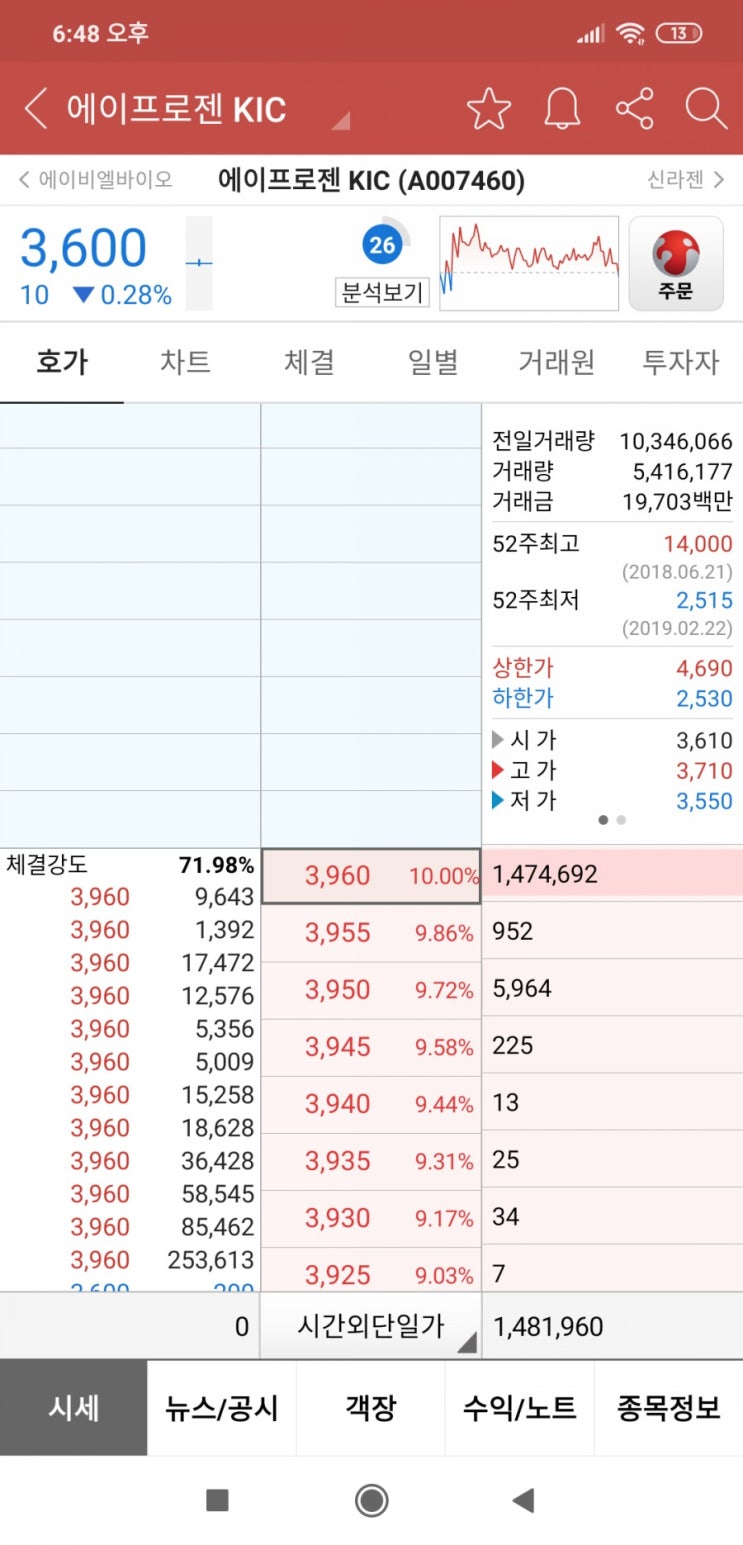Switch to the 차트 tab
The image size is (743, 1545).
click(x=185, y=362)
